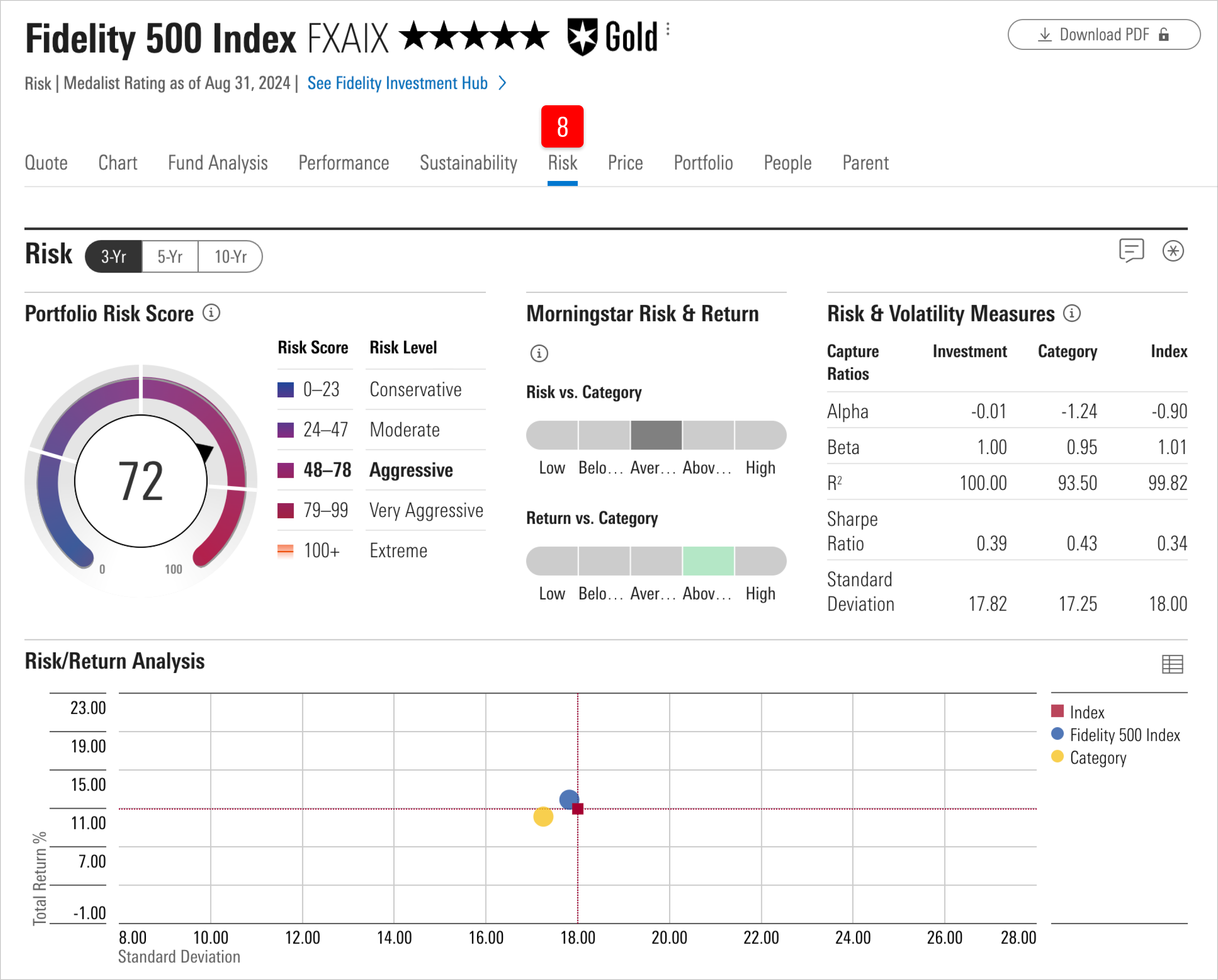This screenshot has height=980, width=1218.
Task: Select the 3-Yr time period
Action: [x=113, y=257]
